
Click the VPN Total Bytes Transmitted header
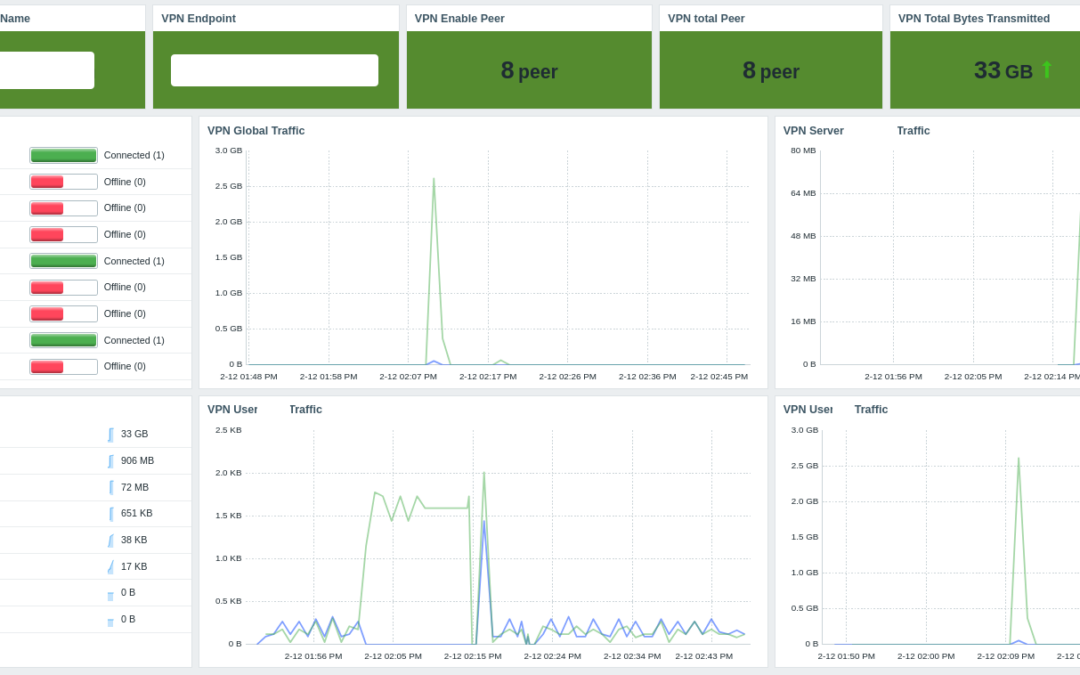coord(973,18)
